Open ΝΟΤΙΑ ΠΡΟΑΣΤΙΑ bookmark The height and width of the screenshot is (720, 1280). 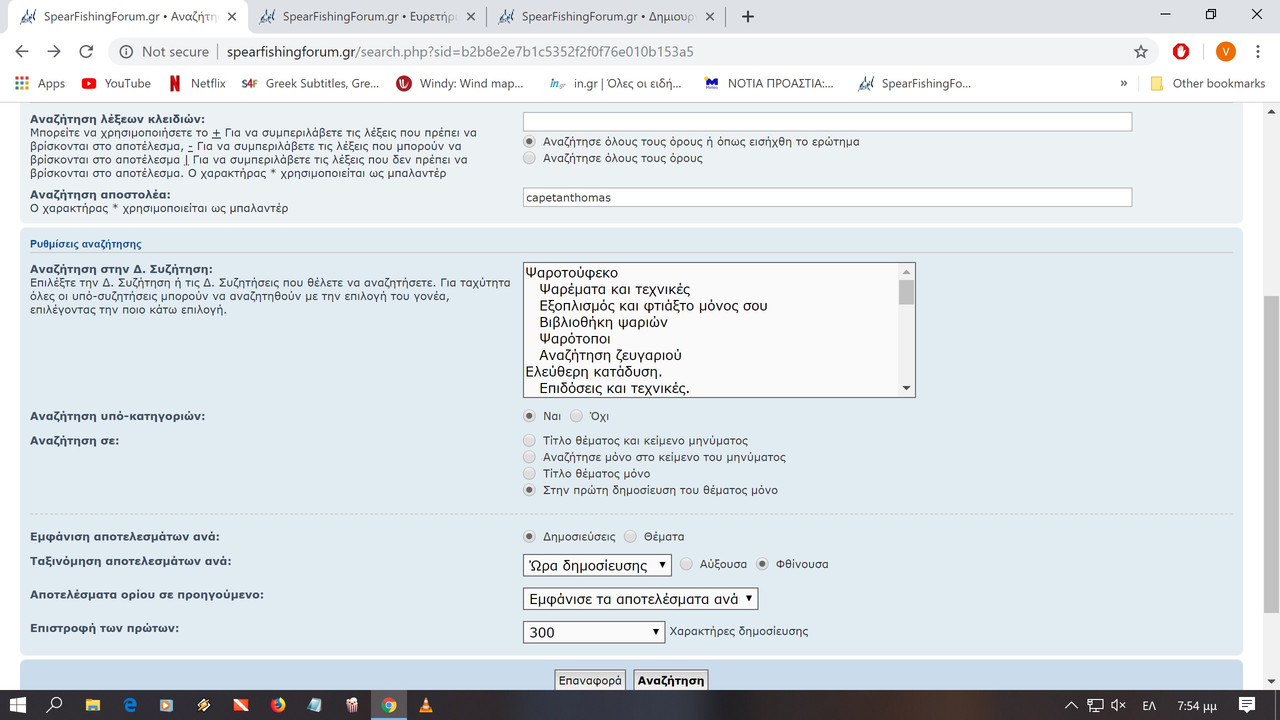[769, 83]
